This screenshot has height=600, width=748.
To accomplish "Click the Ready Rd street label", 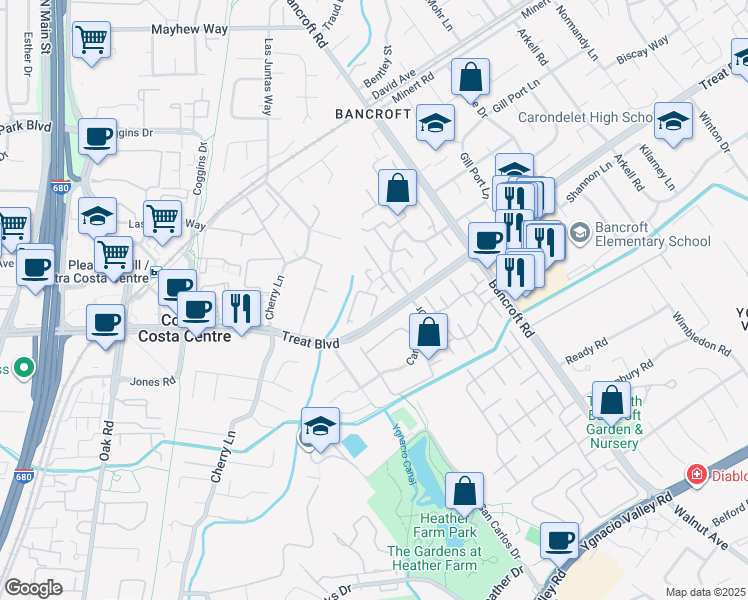I will pyautogui.click(x=587, y=351).
